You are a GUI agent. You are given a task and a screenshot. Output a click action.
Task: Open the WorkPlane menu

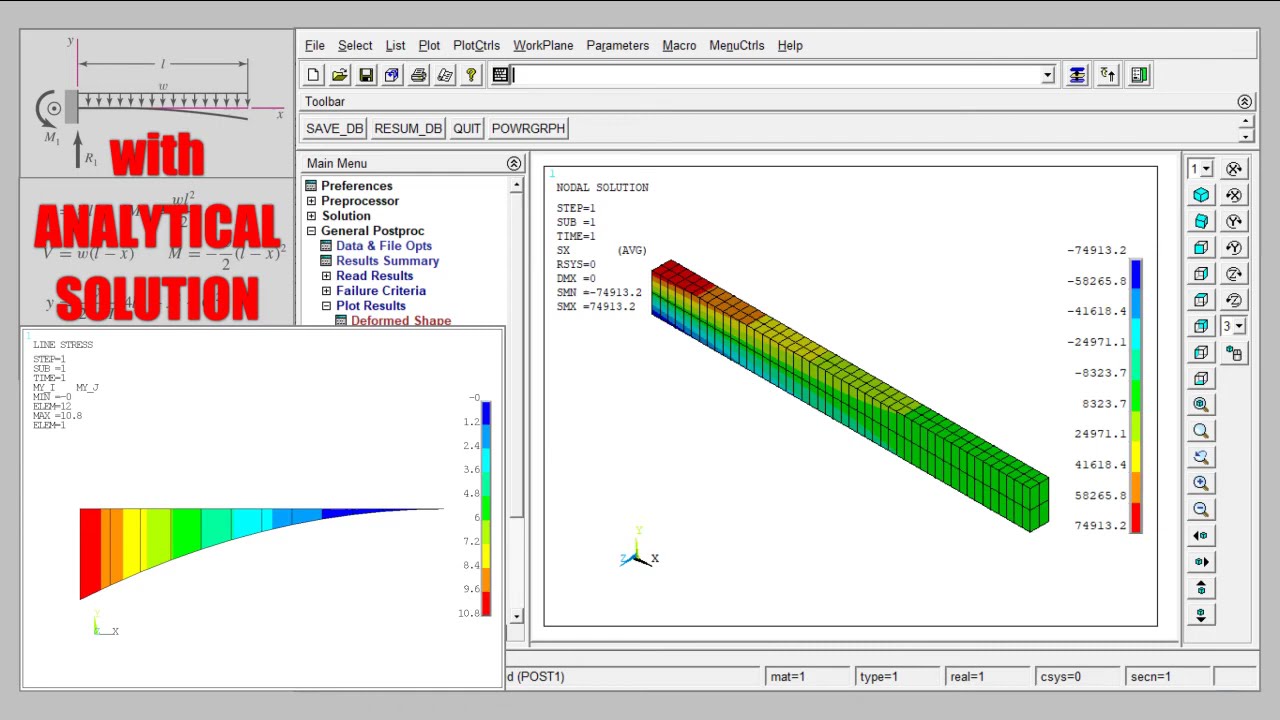pos(543,45)
